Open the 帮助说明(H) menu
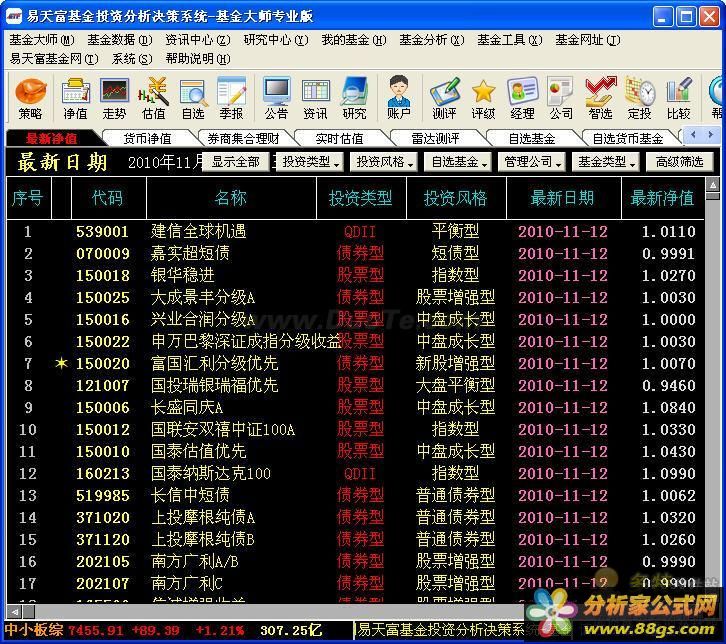This screenshot has width=726, height=644. click(198, 59)
